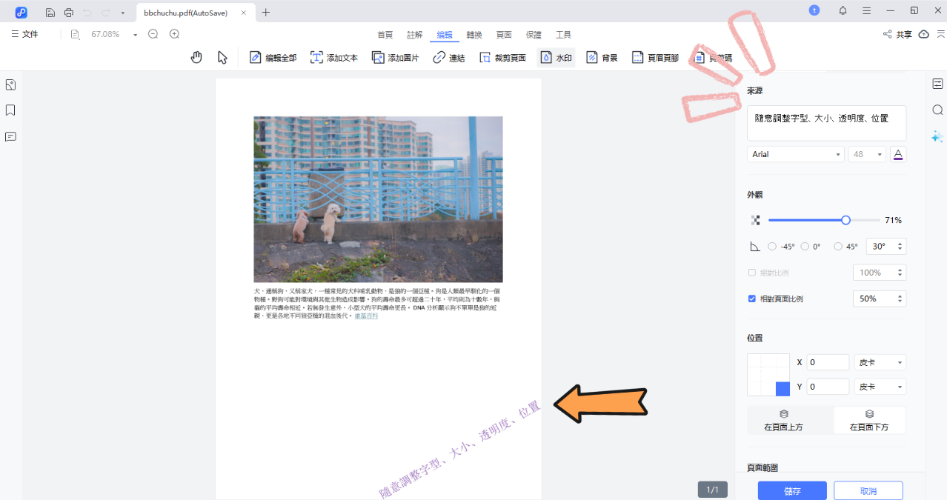
Task: Switch to the Convert (轉換) tab
Action: (x=474, y=35)
